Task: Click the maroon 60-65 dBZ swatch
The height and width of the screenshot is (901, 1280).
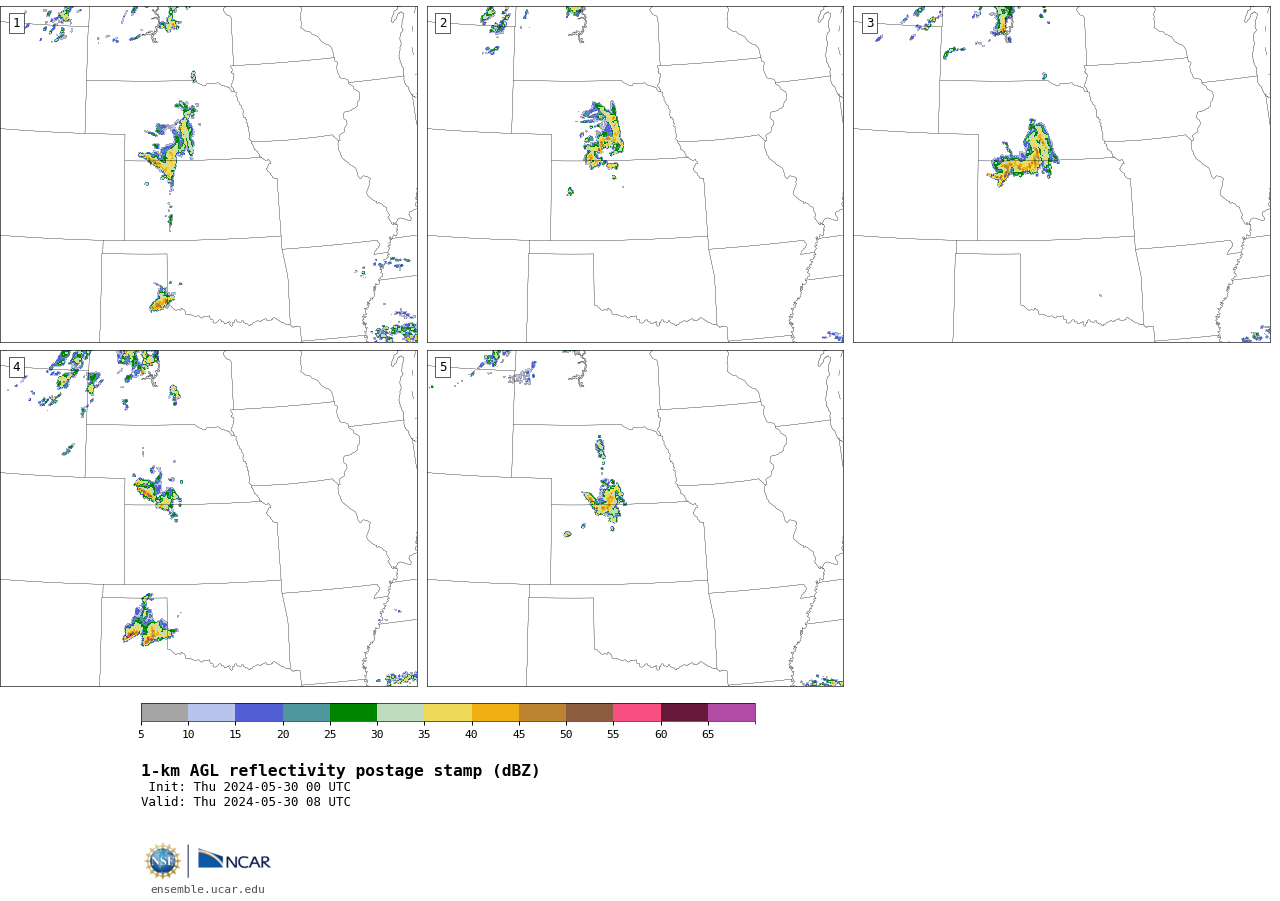Action: 684,713
